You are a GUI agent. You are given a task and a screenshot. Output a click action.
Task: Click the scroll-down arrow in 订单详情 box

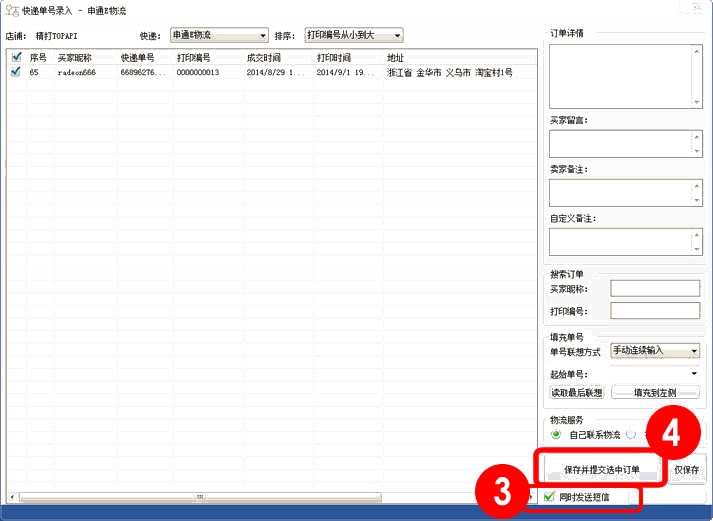click(696, 102)
